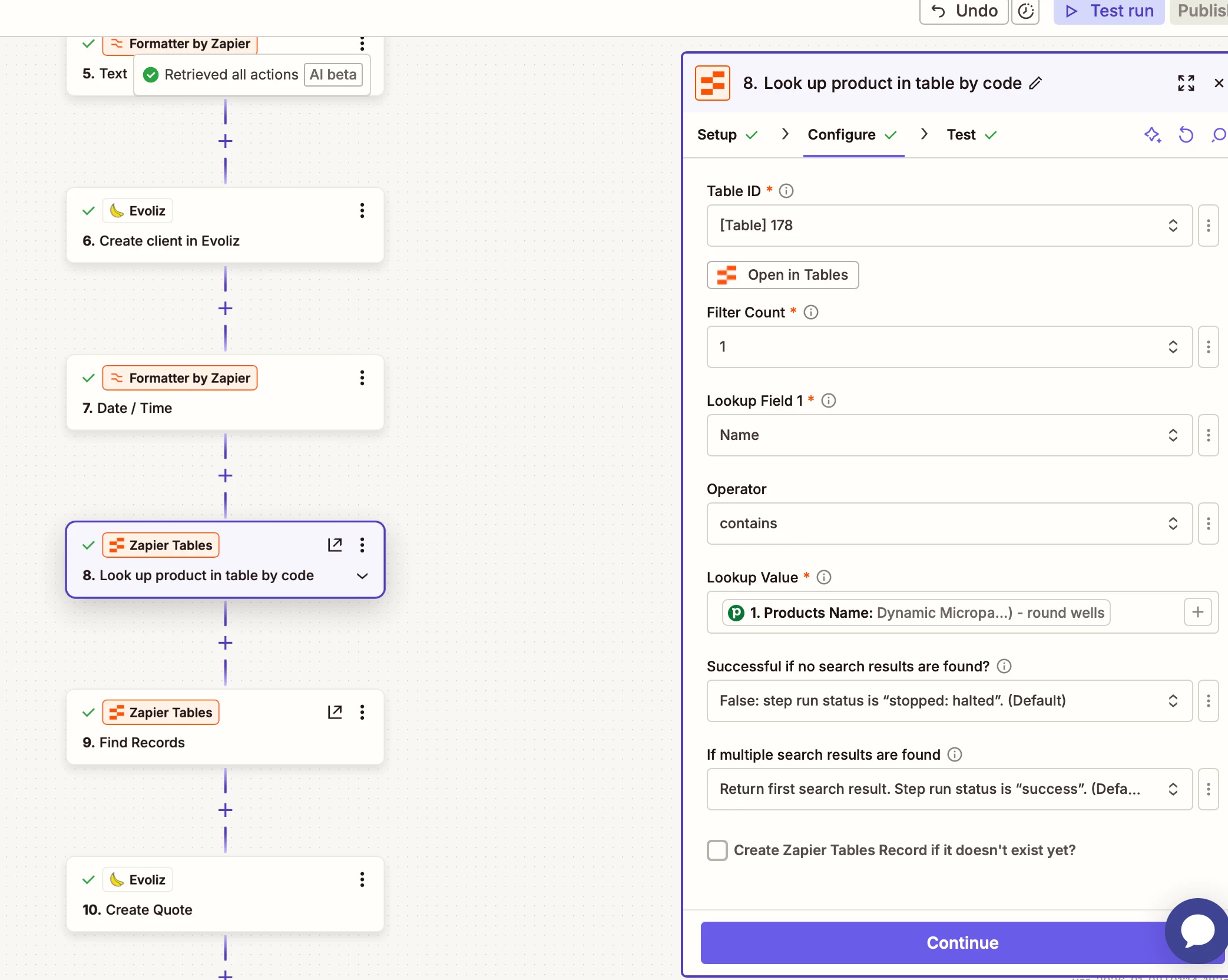Open the Operator contains dropdown

949,524
